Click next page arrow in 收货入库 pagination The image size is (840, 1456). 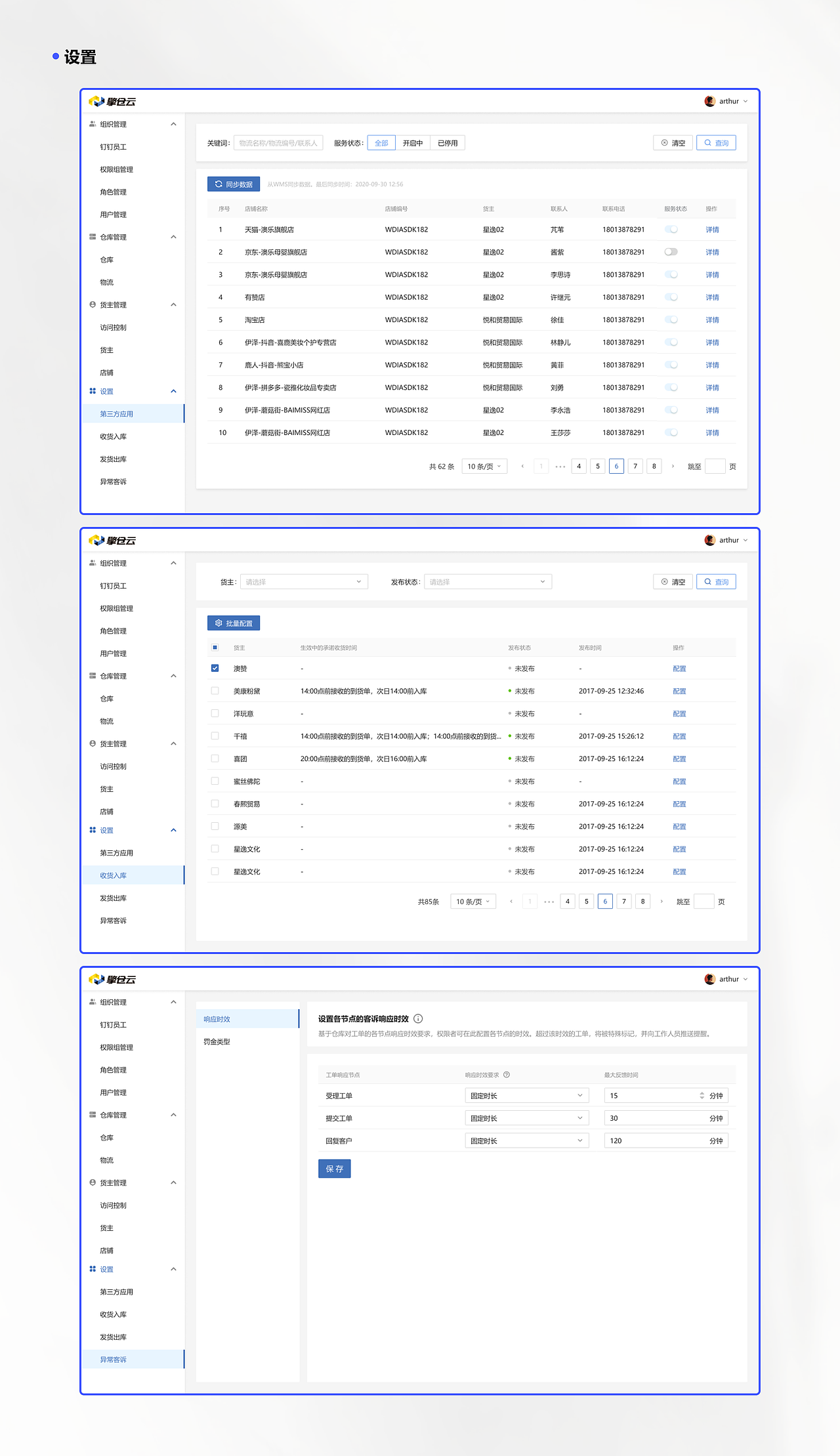[661, 902]
